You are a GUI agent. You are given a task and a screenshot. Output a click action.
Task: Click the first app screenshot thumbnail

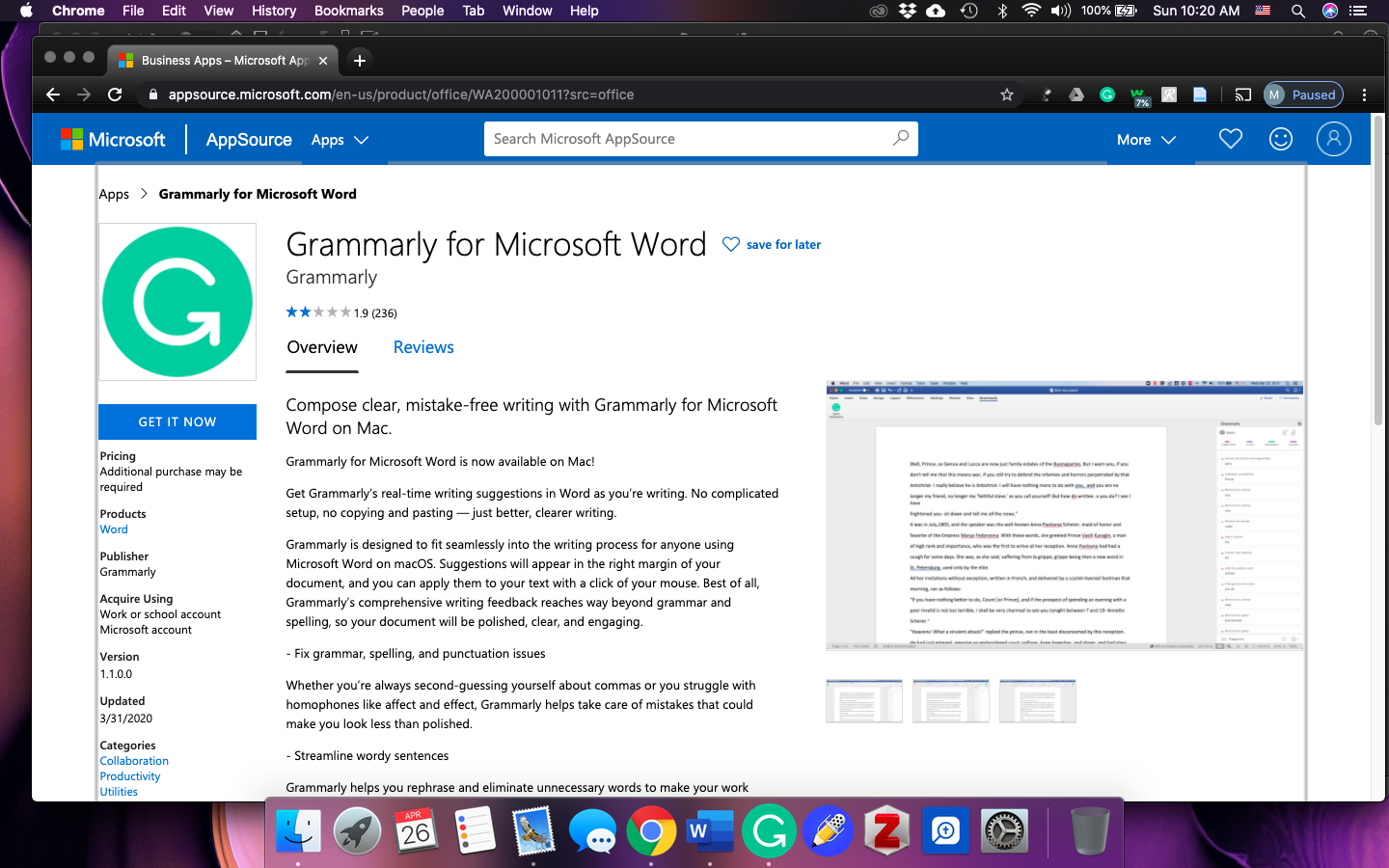tap(863, 701)
